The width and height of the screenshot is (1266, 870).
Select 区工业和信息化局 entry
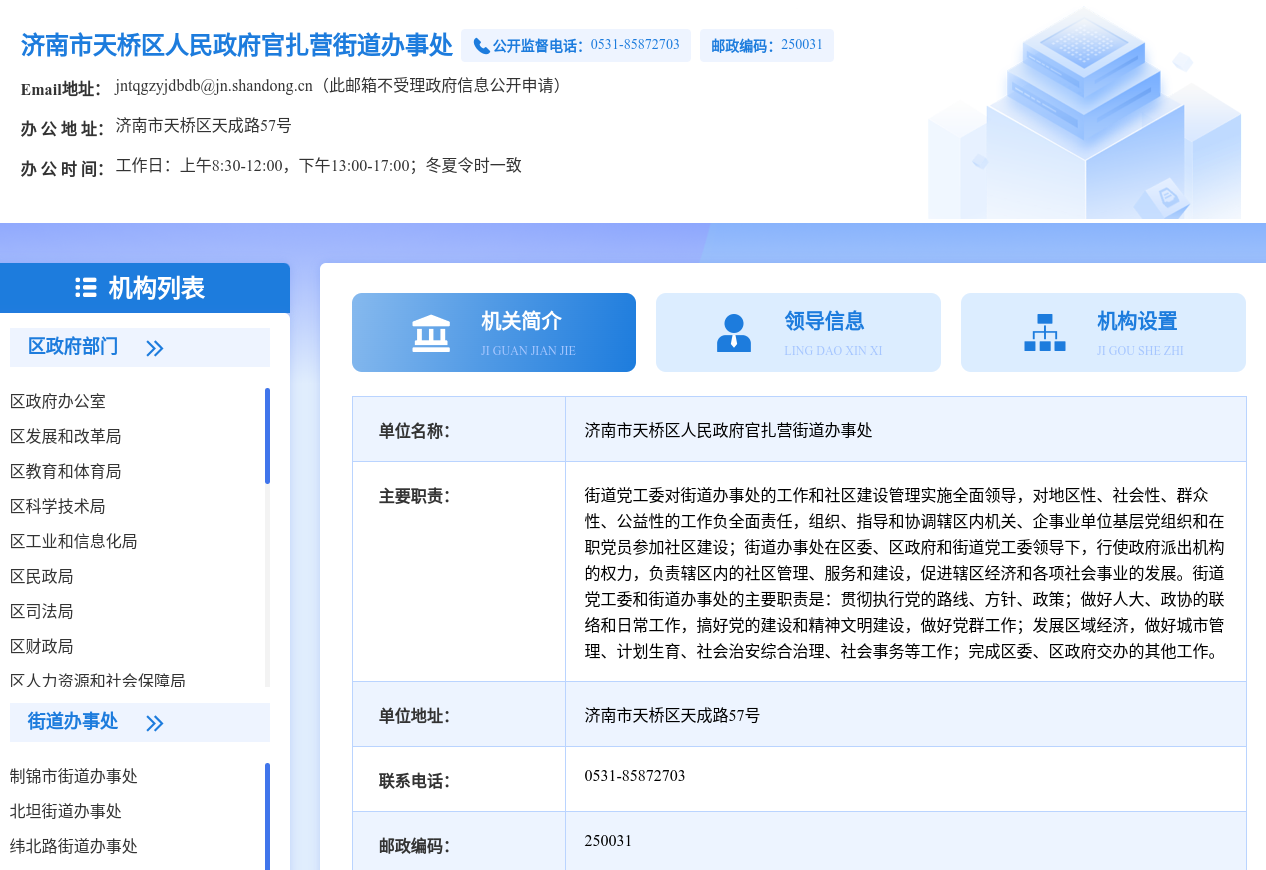point(74,541)
